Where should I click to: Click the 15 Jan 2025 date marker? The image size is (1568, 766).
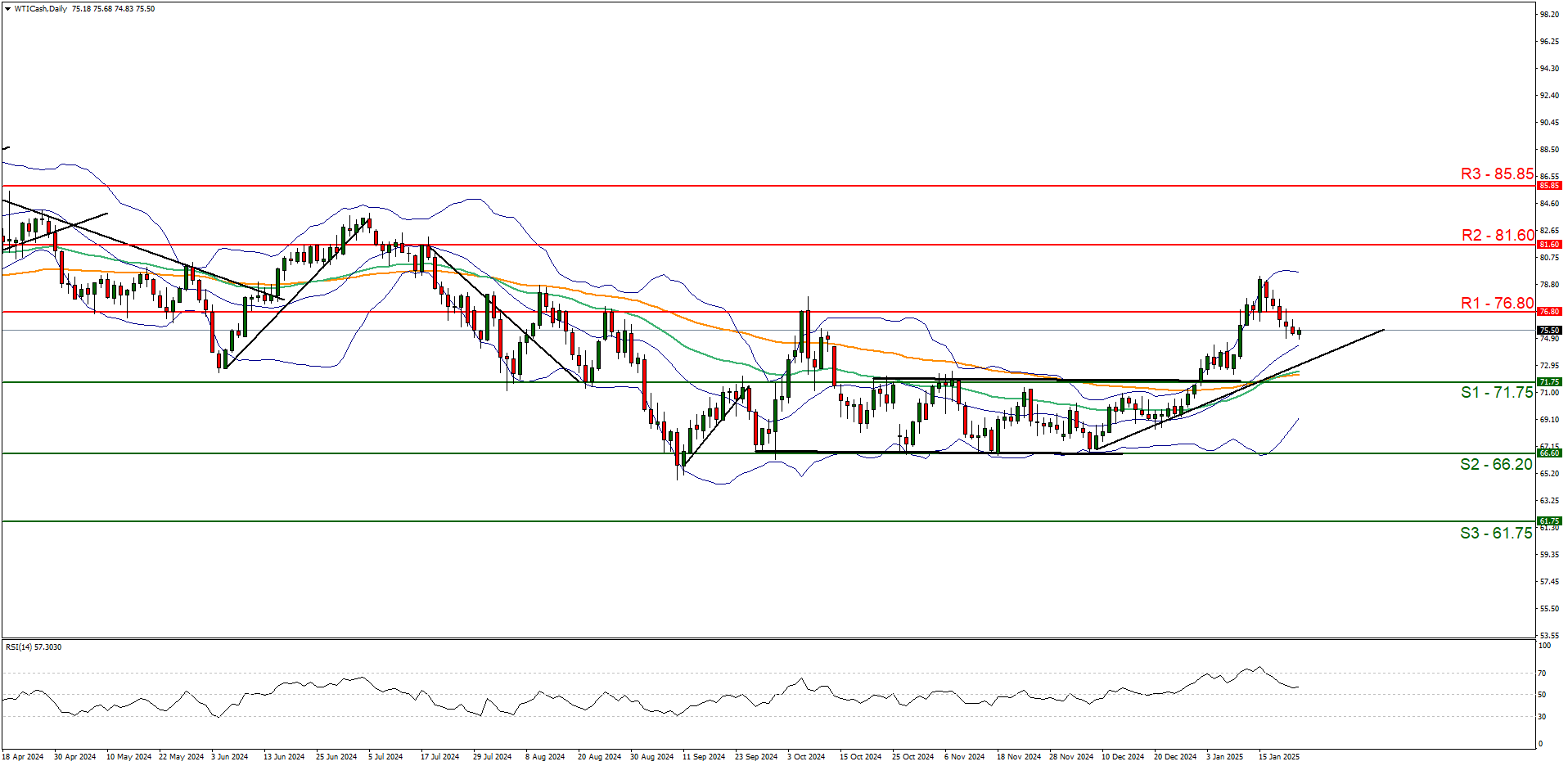[x=1278, y=757]
